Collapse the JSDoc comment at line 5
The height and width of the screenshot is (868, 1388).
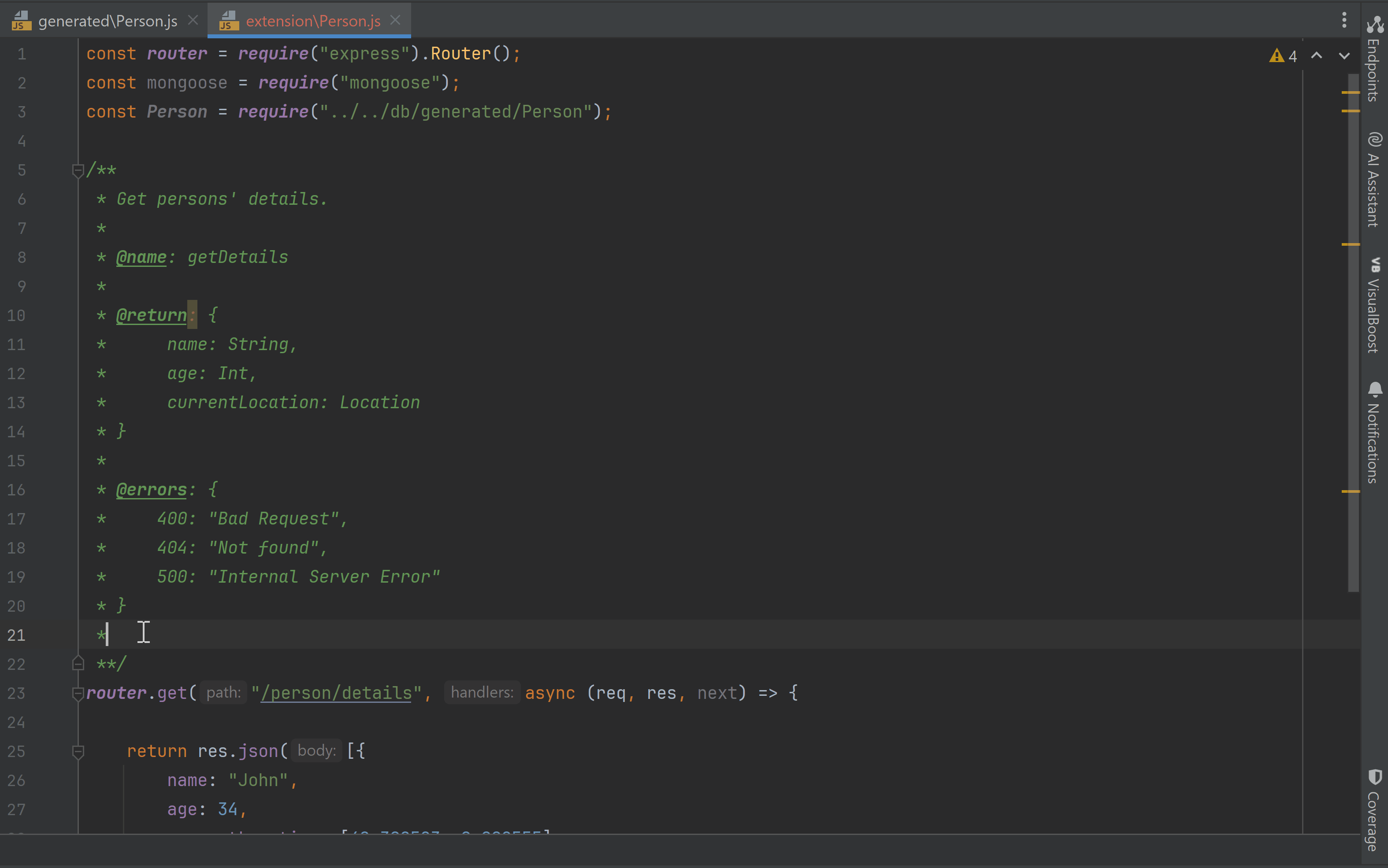78,170
